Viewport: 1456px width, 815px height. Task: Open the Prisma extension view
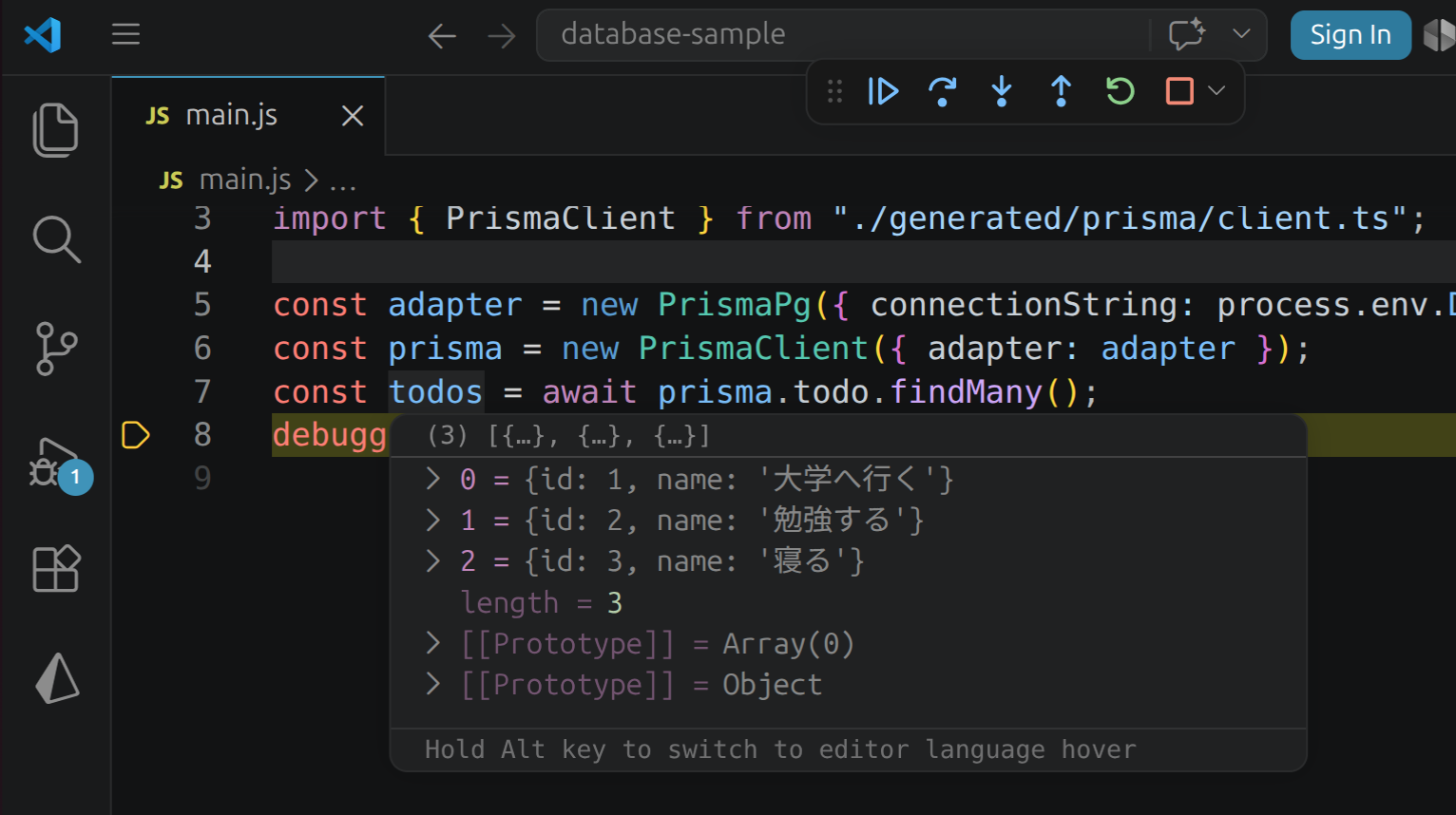click(x=57, y=678)
